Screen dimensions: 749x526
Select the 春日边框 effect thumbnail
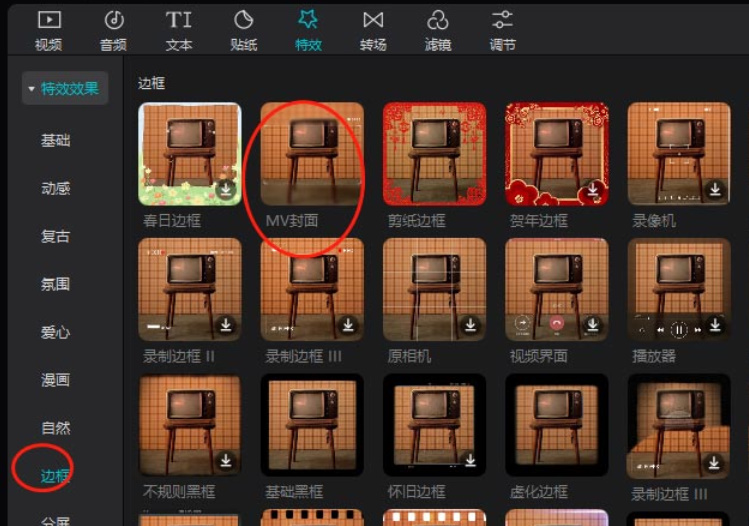tap(190, 154)
